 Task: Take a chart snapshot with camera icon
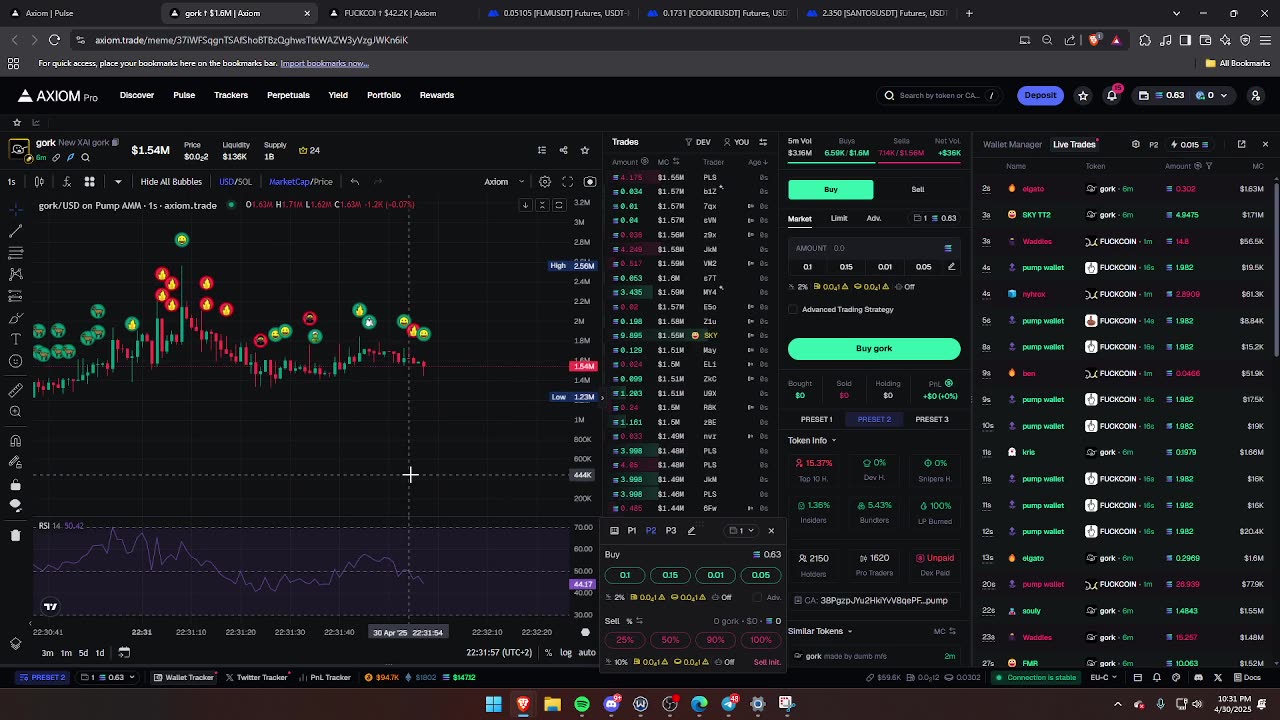point(590,182)
